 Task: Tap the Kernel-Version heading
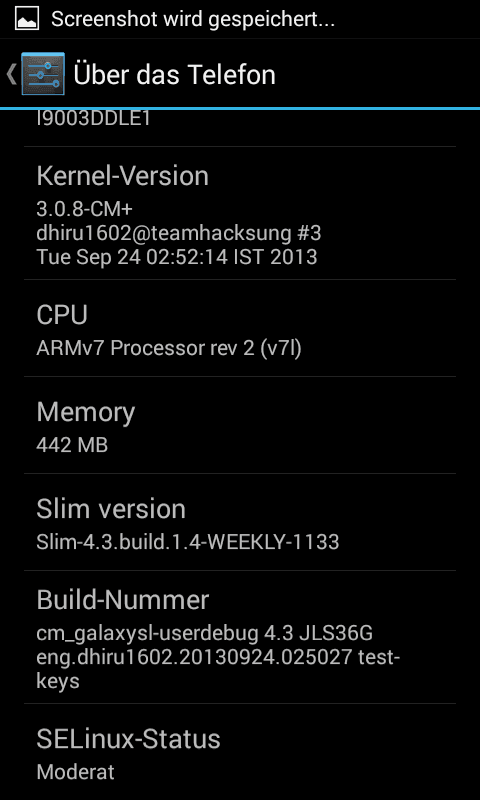pos(122,176)
